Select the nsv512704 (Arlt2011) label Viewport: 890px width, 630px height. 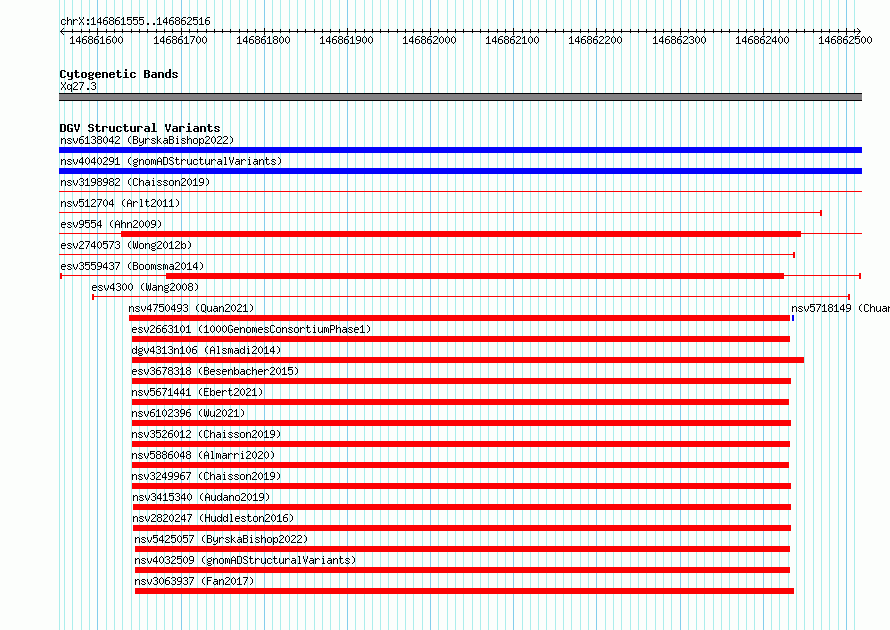[120, 203]
